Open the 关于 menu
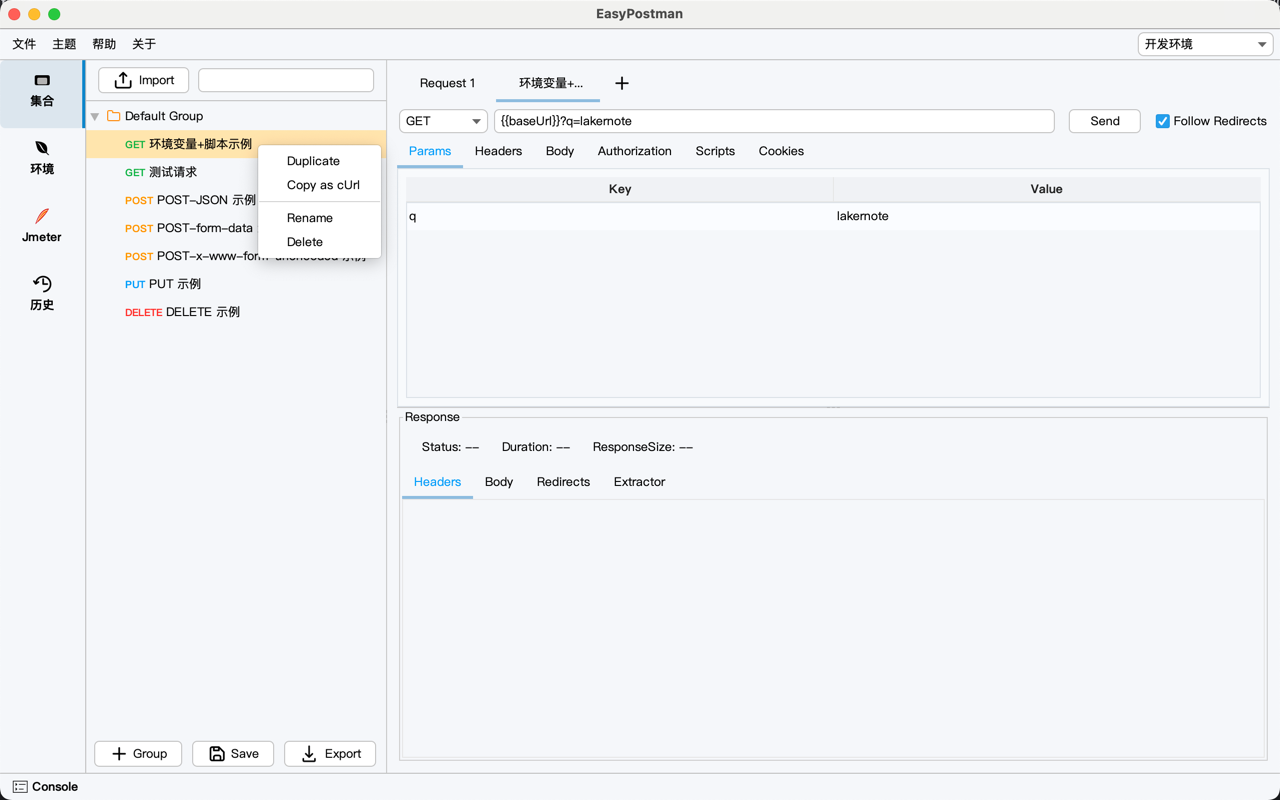The width and height of the screenshot is (1280, 800). point(144,44)
